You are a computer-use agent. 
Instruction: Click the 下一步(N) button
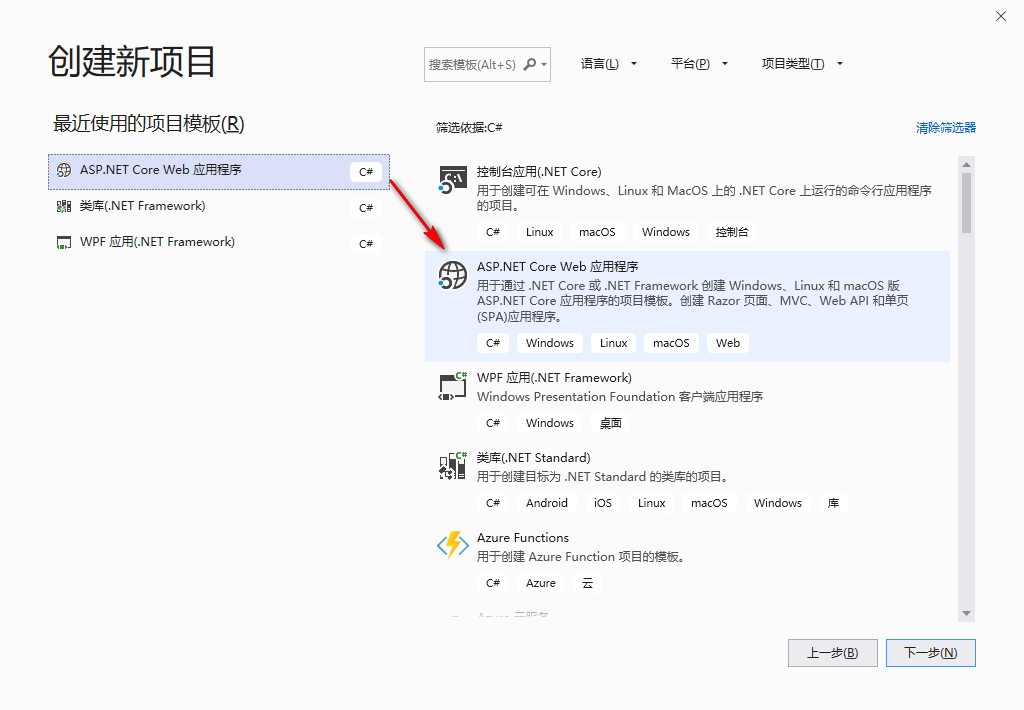tap(930, 652)
